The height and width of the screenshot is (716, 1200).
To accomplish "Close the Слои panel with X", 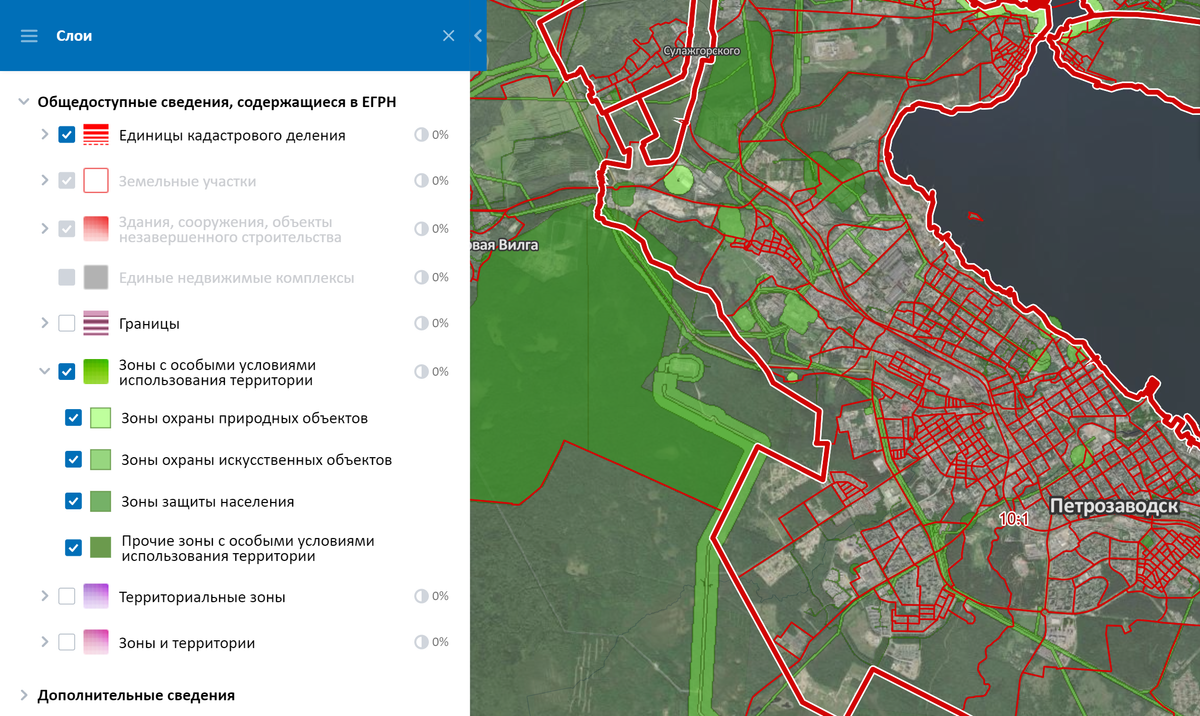I will point(449,36).
